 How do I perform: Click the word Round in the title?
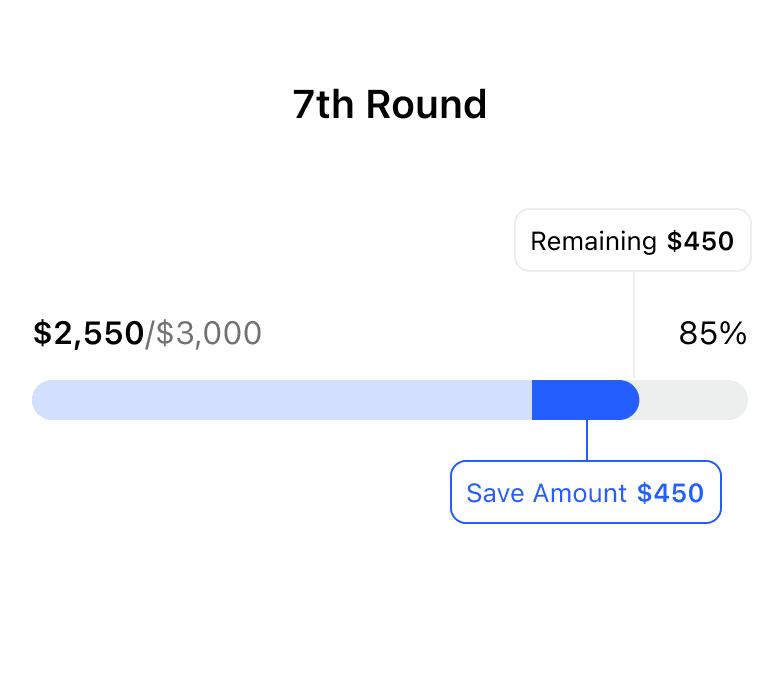tap(425, 104)
